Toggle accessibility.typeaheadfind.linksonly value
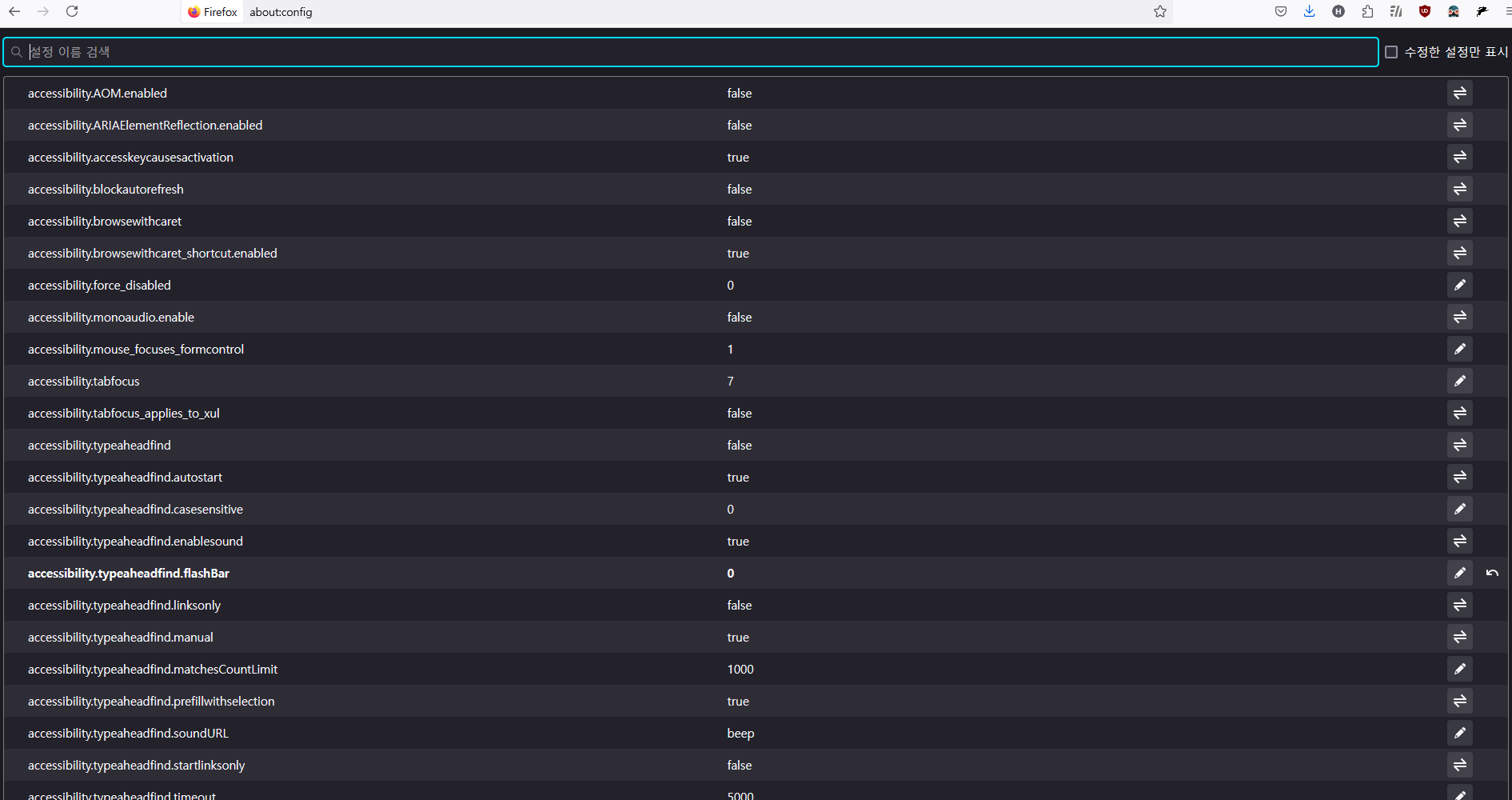 pyautogui.click(x=1460, y=605)
